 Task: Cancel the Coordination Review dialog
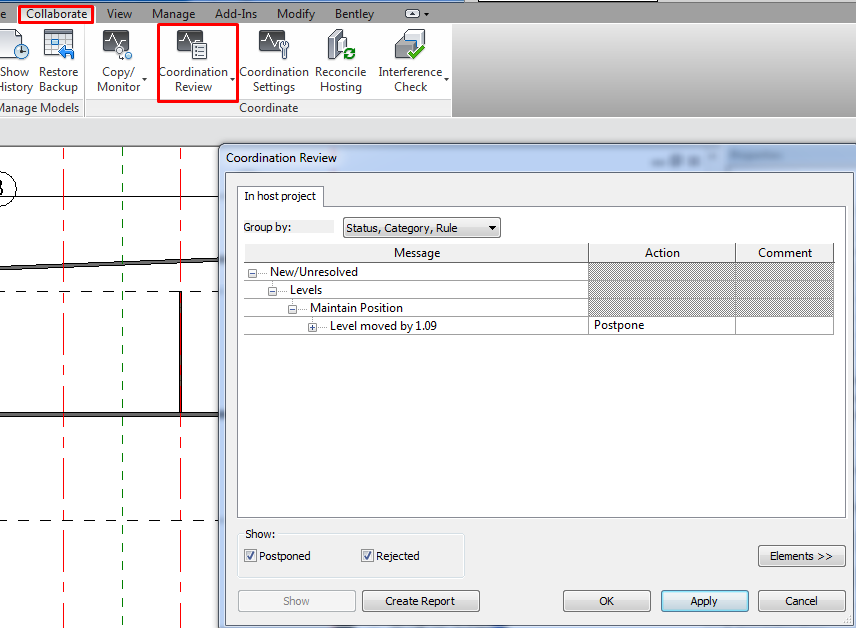[801, 601]
